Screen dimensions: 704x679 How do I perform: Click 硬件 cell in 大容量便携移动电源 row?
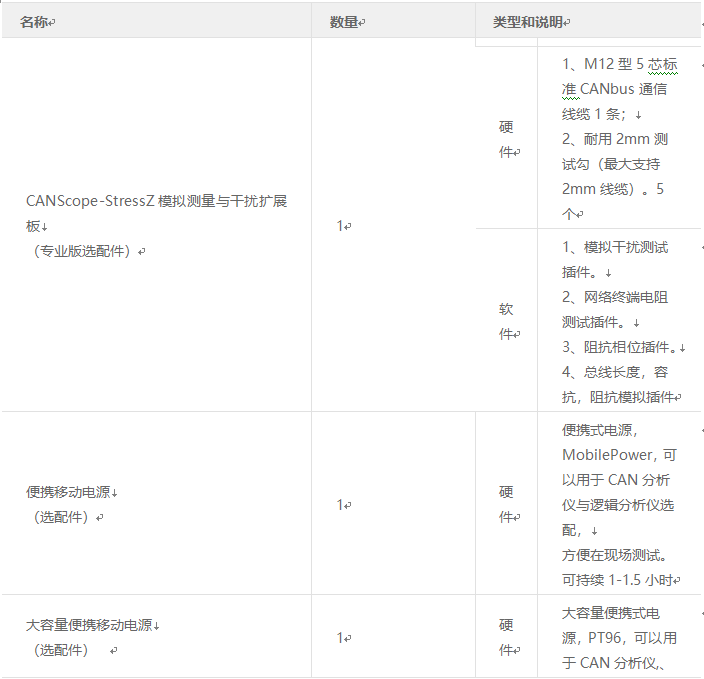point(506,637)
